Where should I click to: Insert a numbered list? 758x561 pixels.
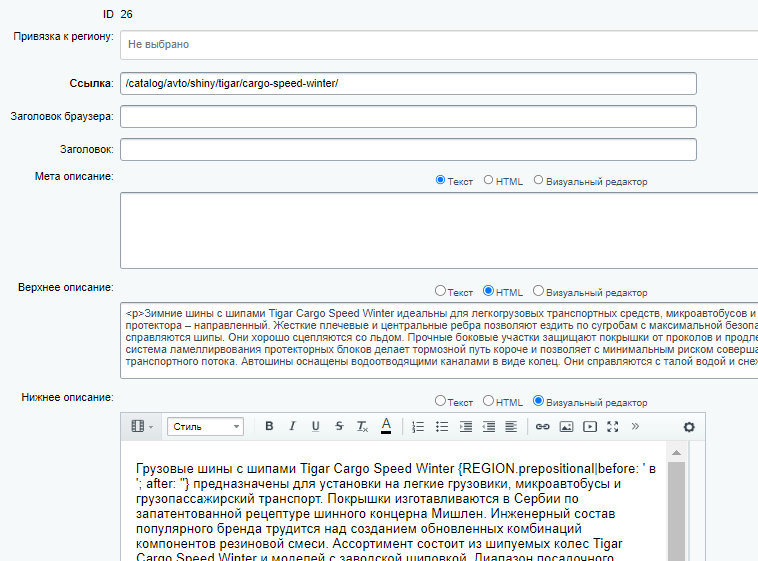coord(419,426)
